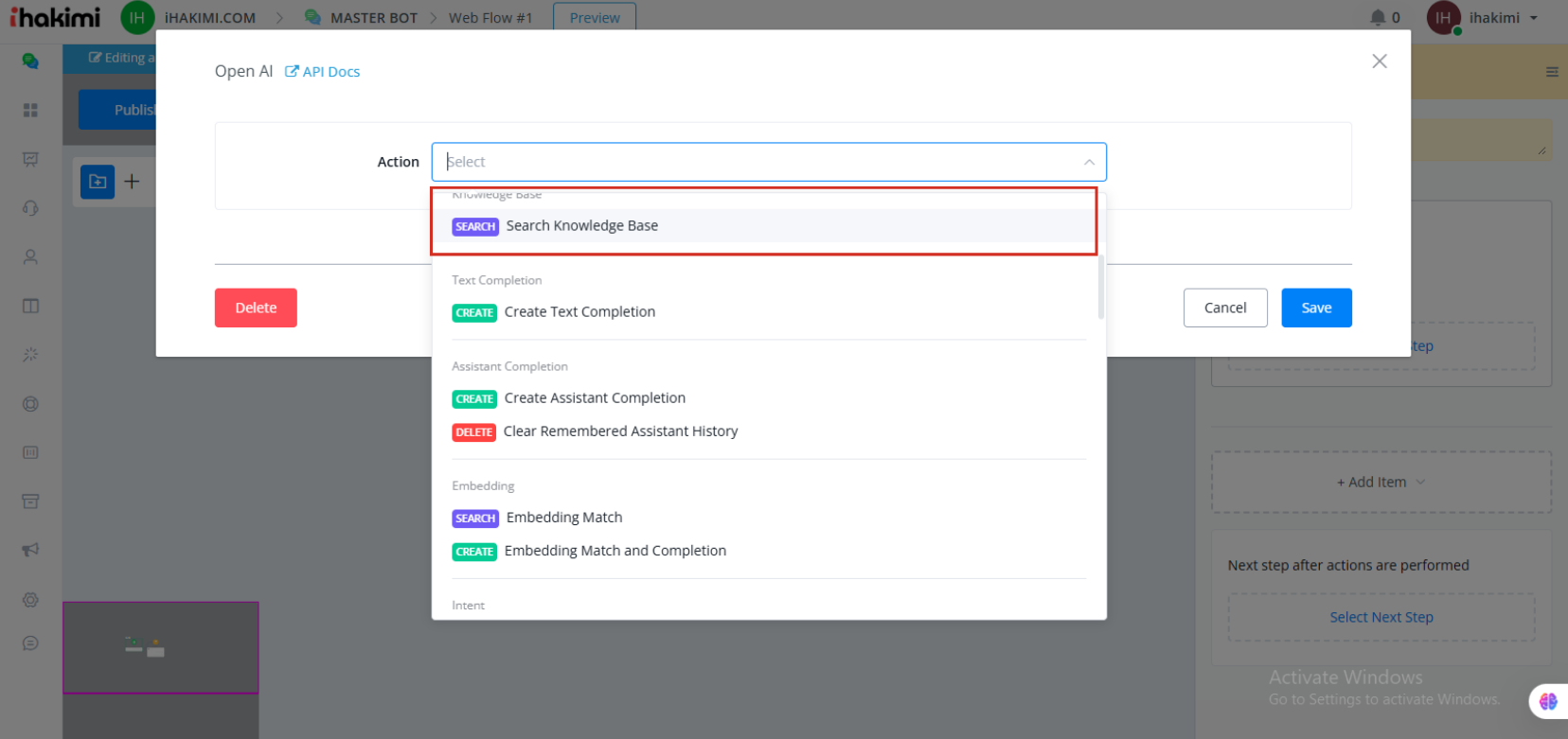
Task: Click the Save button
Action: click(x=1316, y=308)
